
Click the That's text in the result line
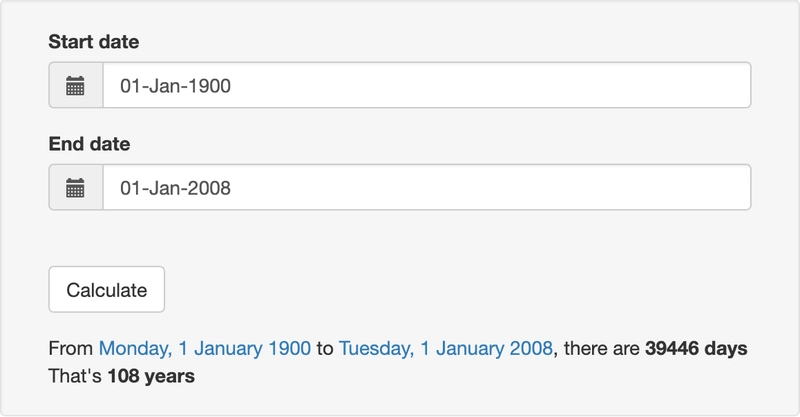[x=75, y=376]
